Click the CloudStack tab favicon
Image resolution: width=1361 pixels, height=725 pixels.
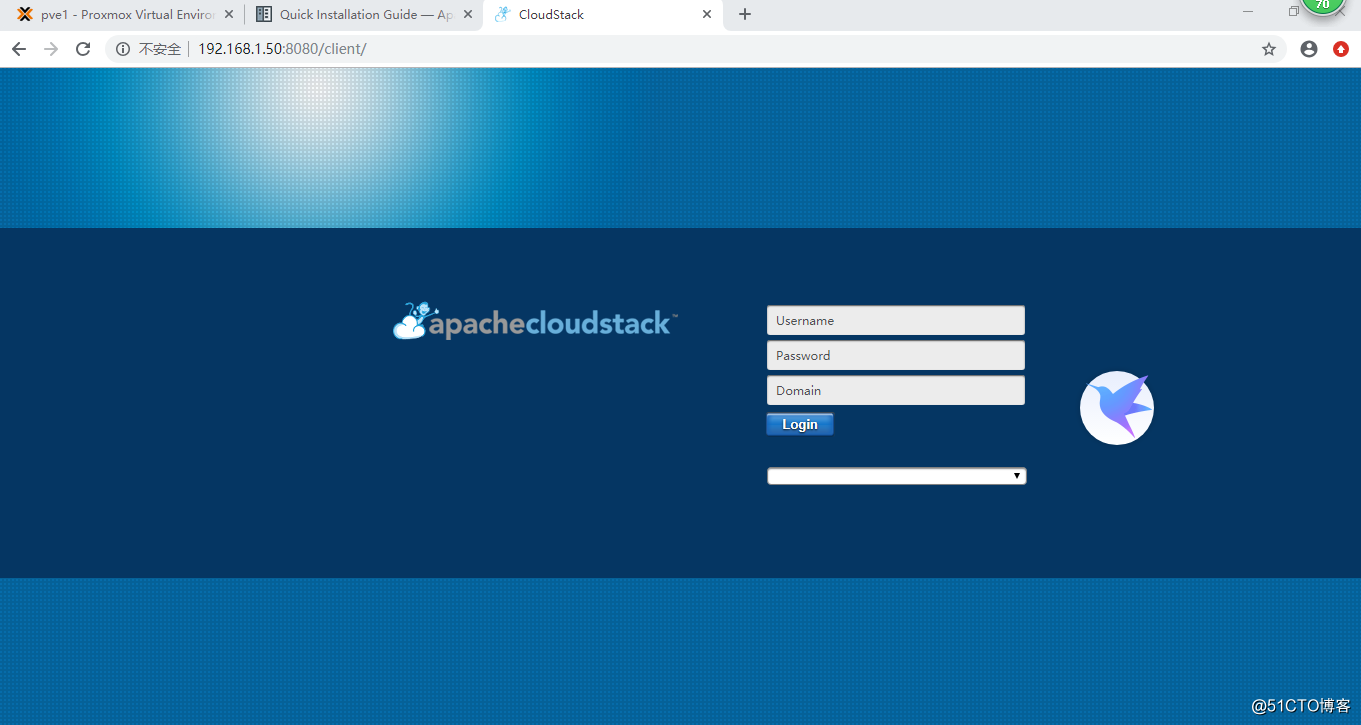click(x=502, y=15)
